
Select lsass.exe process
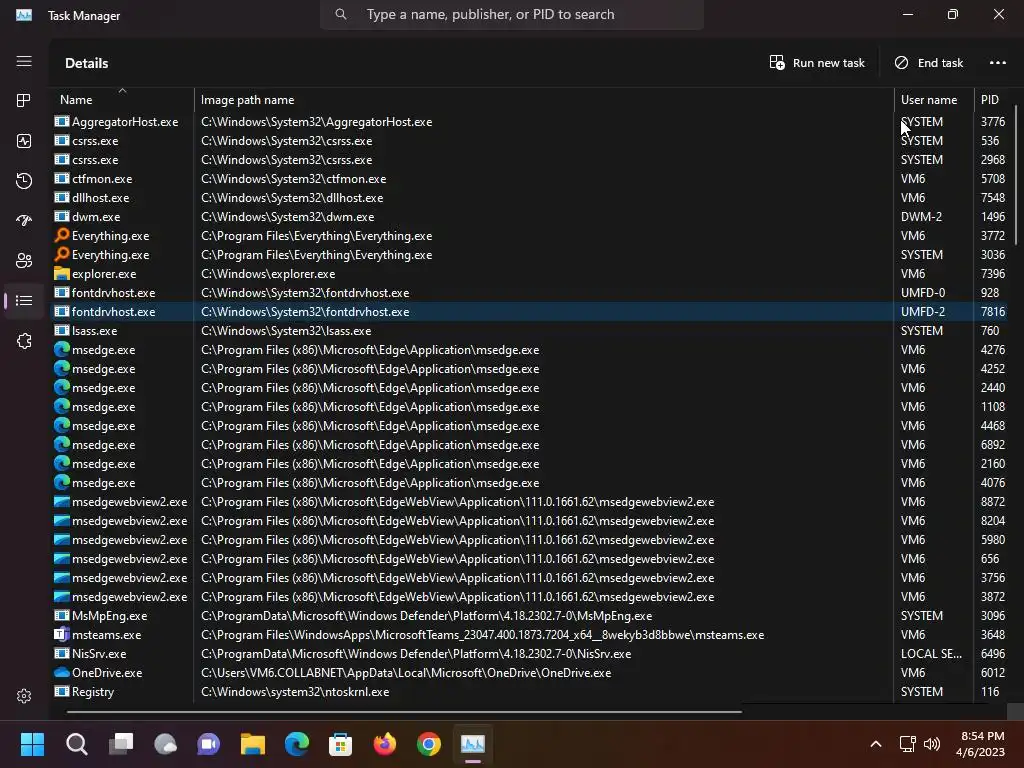[532, 330]
